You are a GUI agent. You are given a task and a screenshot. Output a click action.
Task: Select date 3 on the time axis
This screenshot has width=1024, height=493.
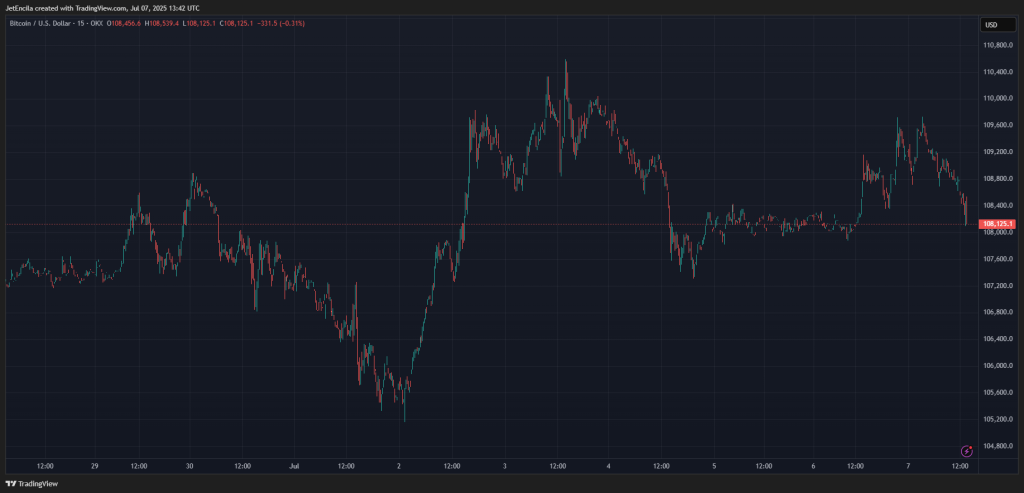[504, 466]
